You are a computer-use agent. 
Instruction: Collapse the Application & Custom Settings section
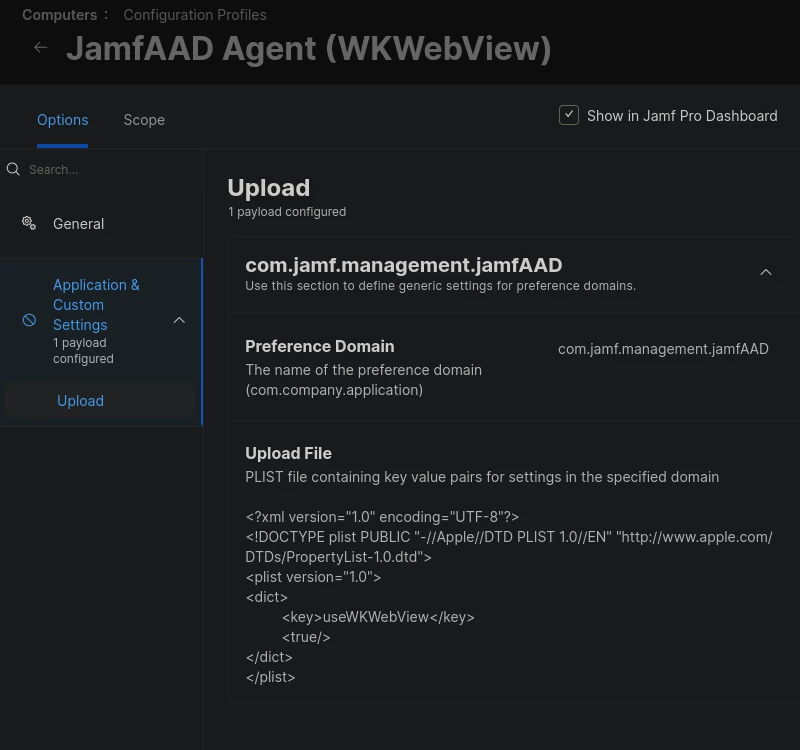(x=179, y=320)
